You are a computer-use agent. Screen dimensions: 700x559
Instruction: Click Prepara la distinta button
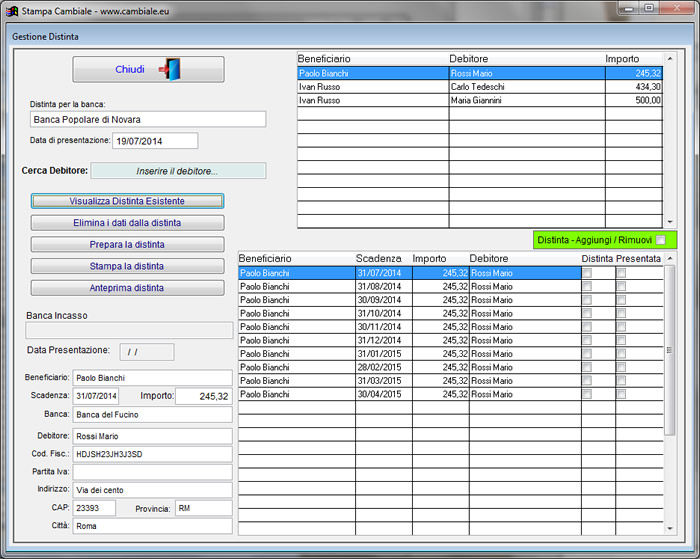tap(127, 245)
